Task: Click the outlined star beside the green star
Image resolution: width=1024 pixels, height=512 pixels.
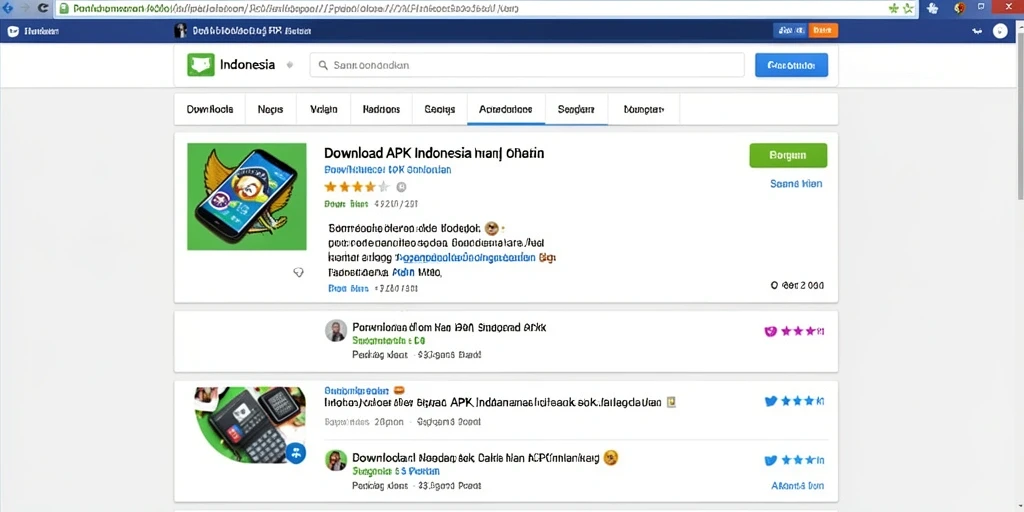Action: [x=908, y=8]
